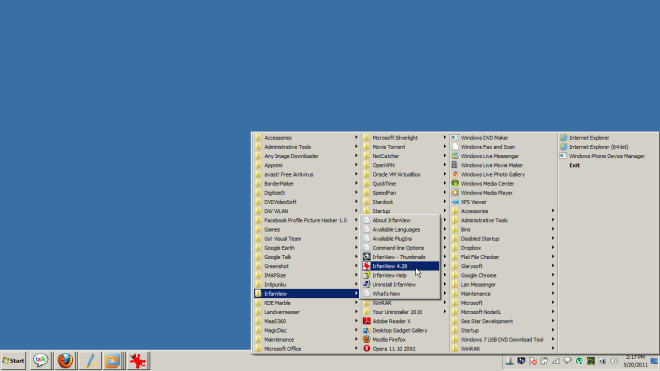Open Windows Live Messenger
Screen dimensions: 660x371
click(503, 156)
